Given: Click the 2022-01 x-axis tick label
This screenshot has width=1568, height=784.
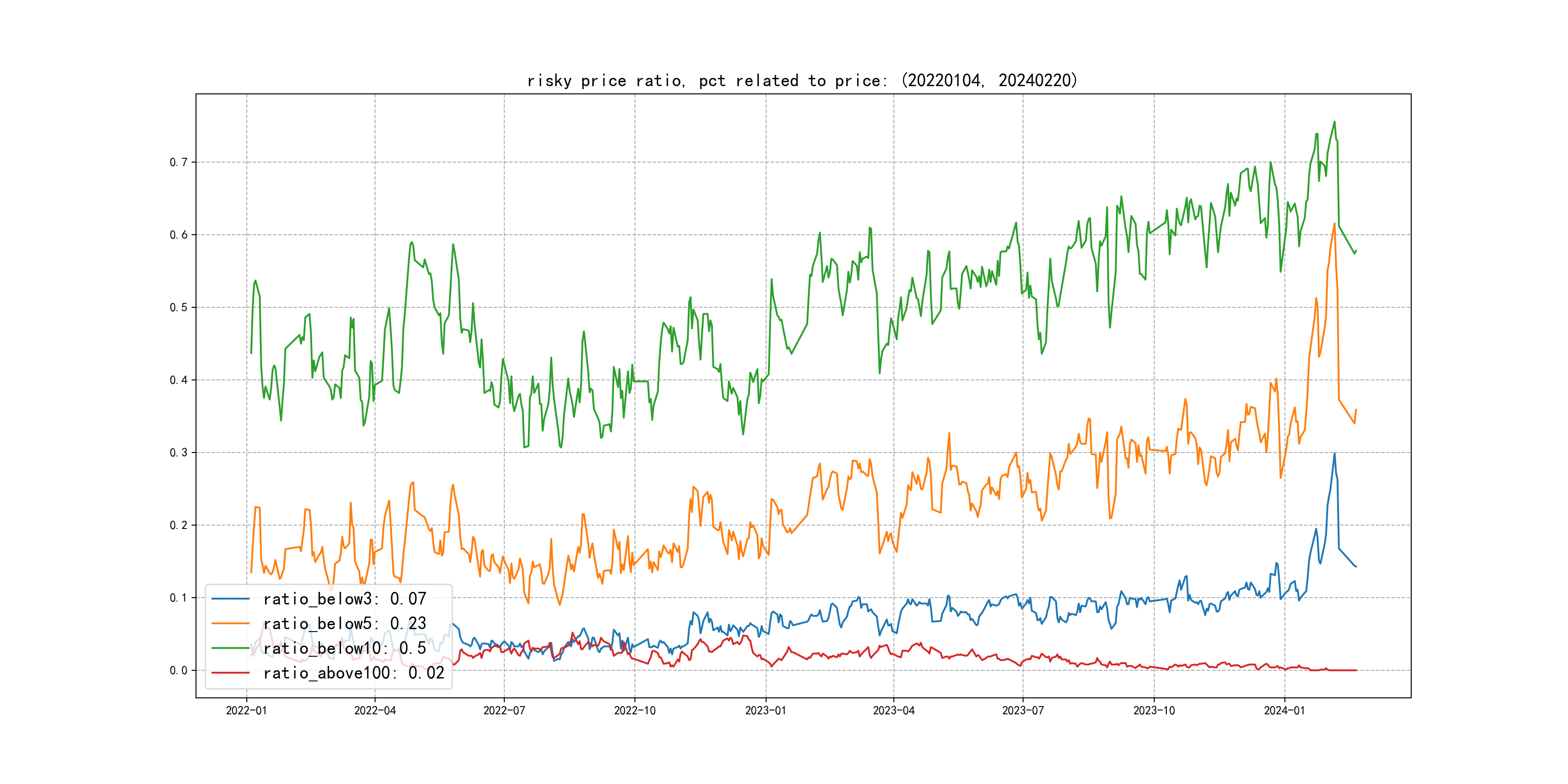Looking at the screenshot, I should click(246, 710).
